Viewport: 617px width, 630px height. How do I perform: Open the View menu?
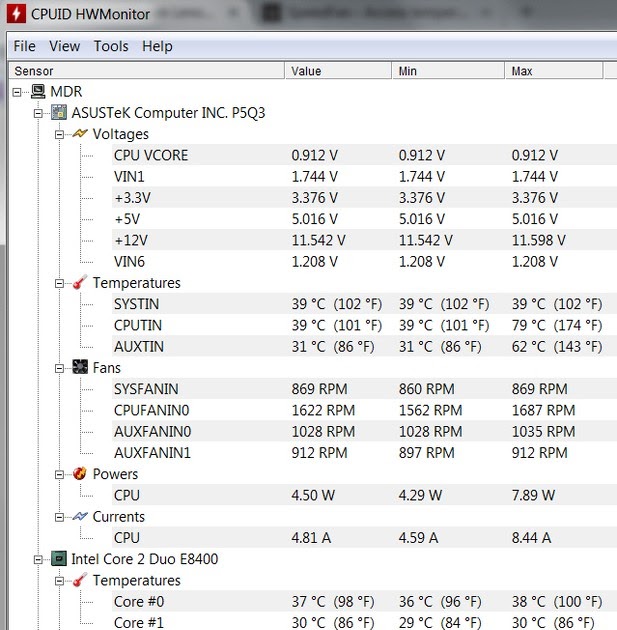point(64,46)
